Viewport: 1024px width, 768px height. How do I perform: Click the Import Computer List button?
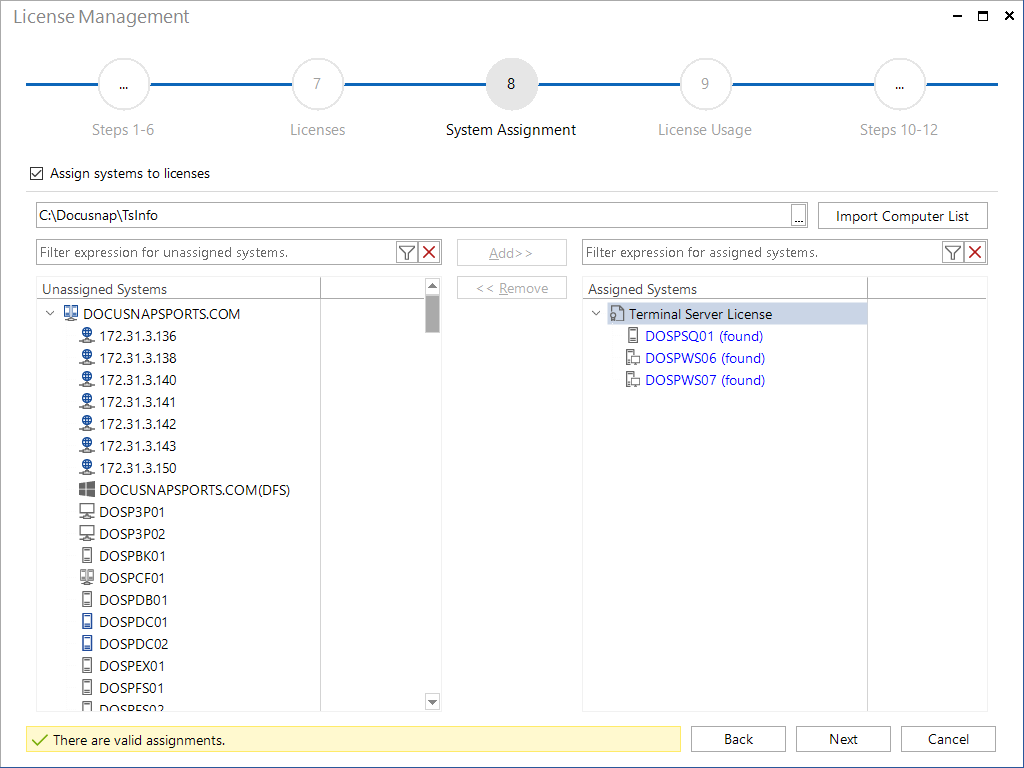tap(903, 216)
